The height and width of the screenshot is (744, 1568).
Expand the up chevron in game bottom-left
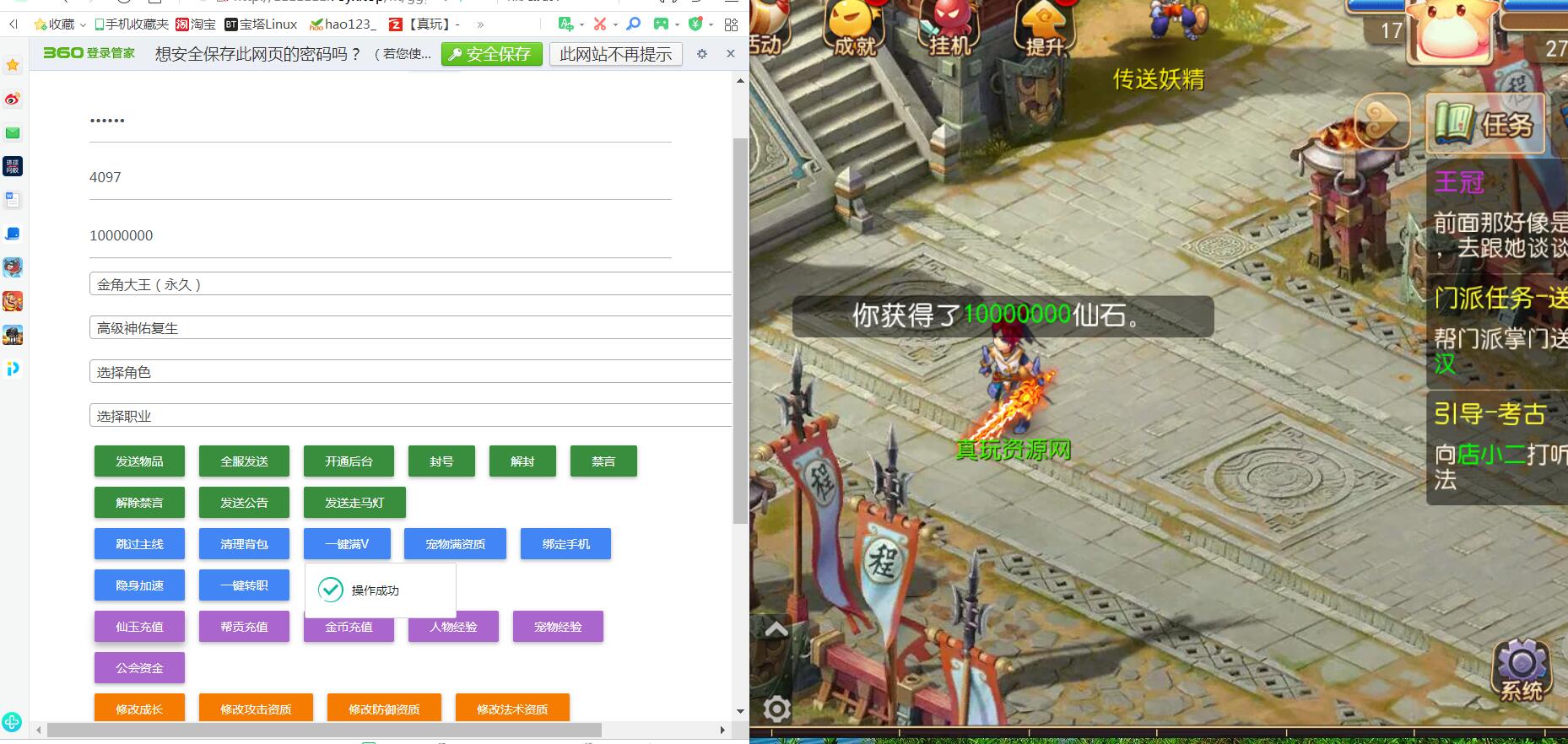(x=776, y=629)
